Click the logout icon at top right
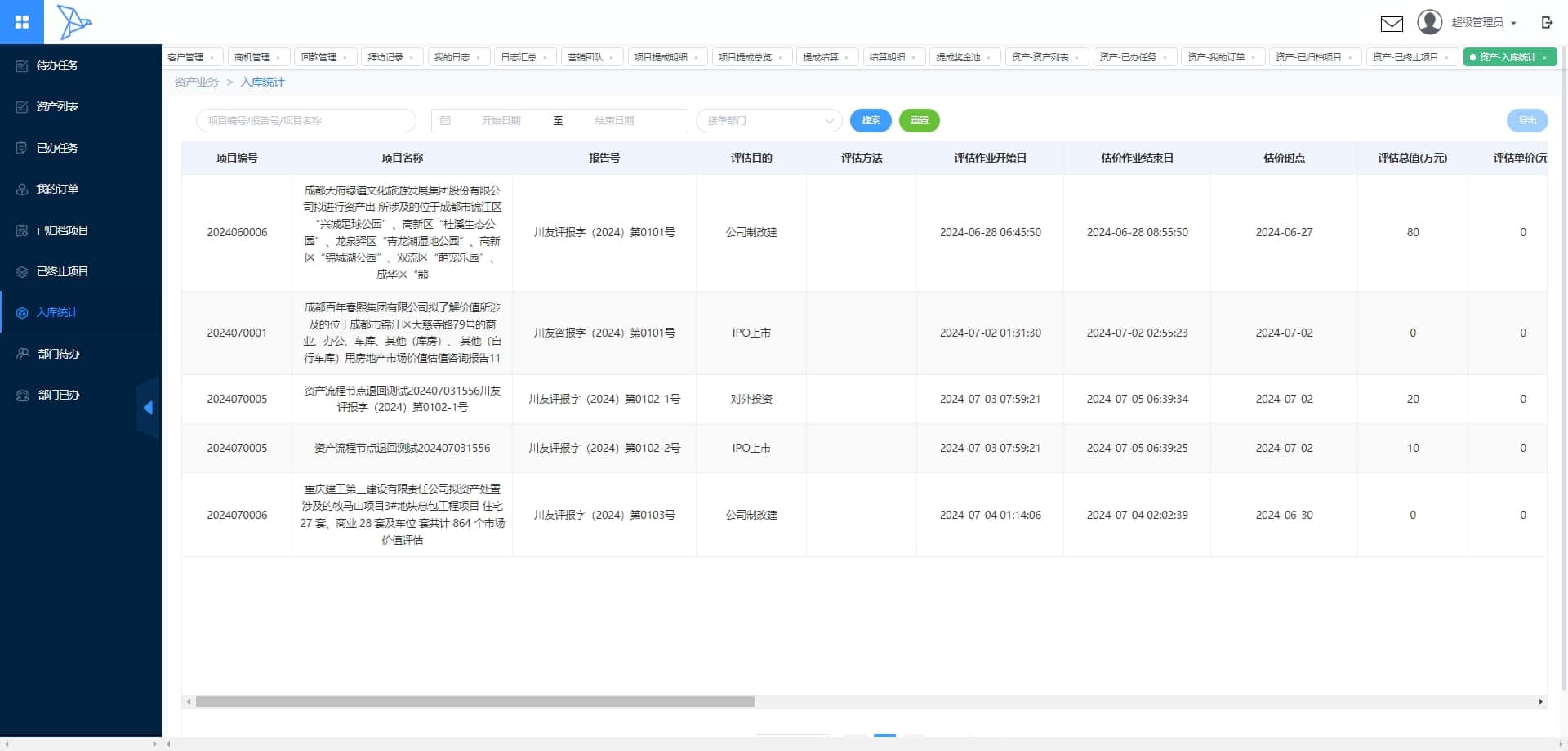The height and width of the screenshot is (751, 1568). click(x=1547, y=22)
